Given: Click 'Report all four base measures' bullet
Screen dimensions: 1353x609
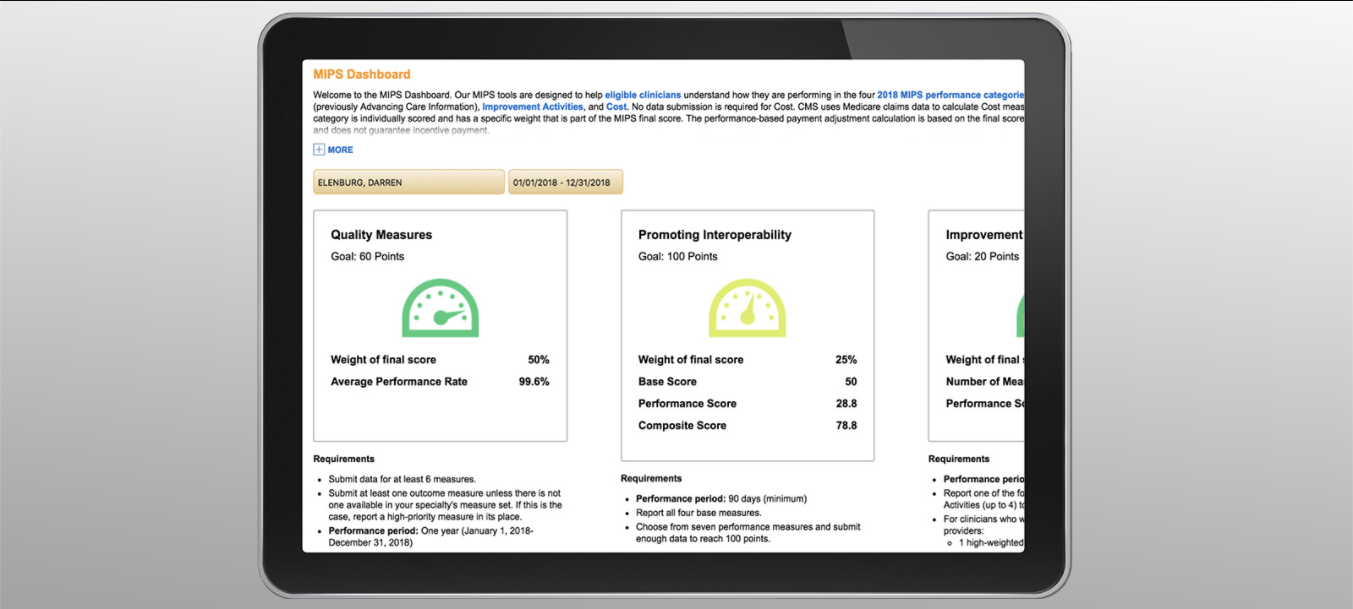Looking at the screenshot, I should coord(699,513).
